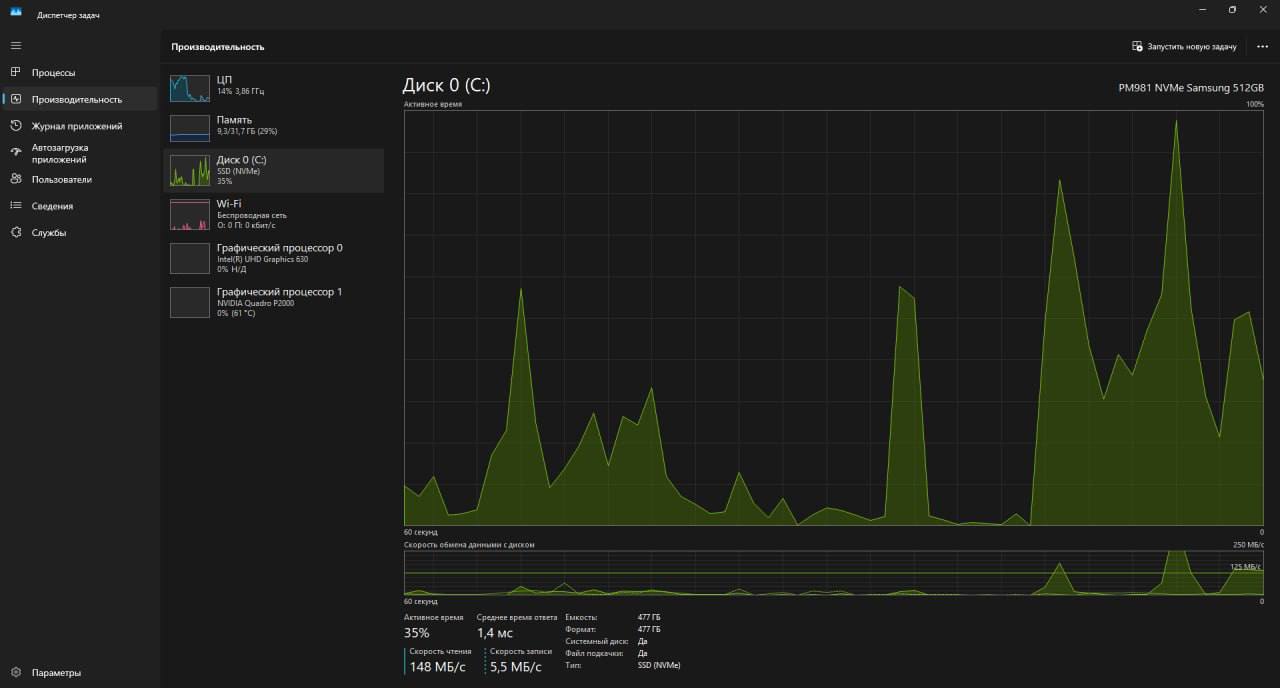
Task: Click the large Активное время disk graph
Action: click(834, 318)
